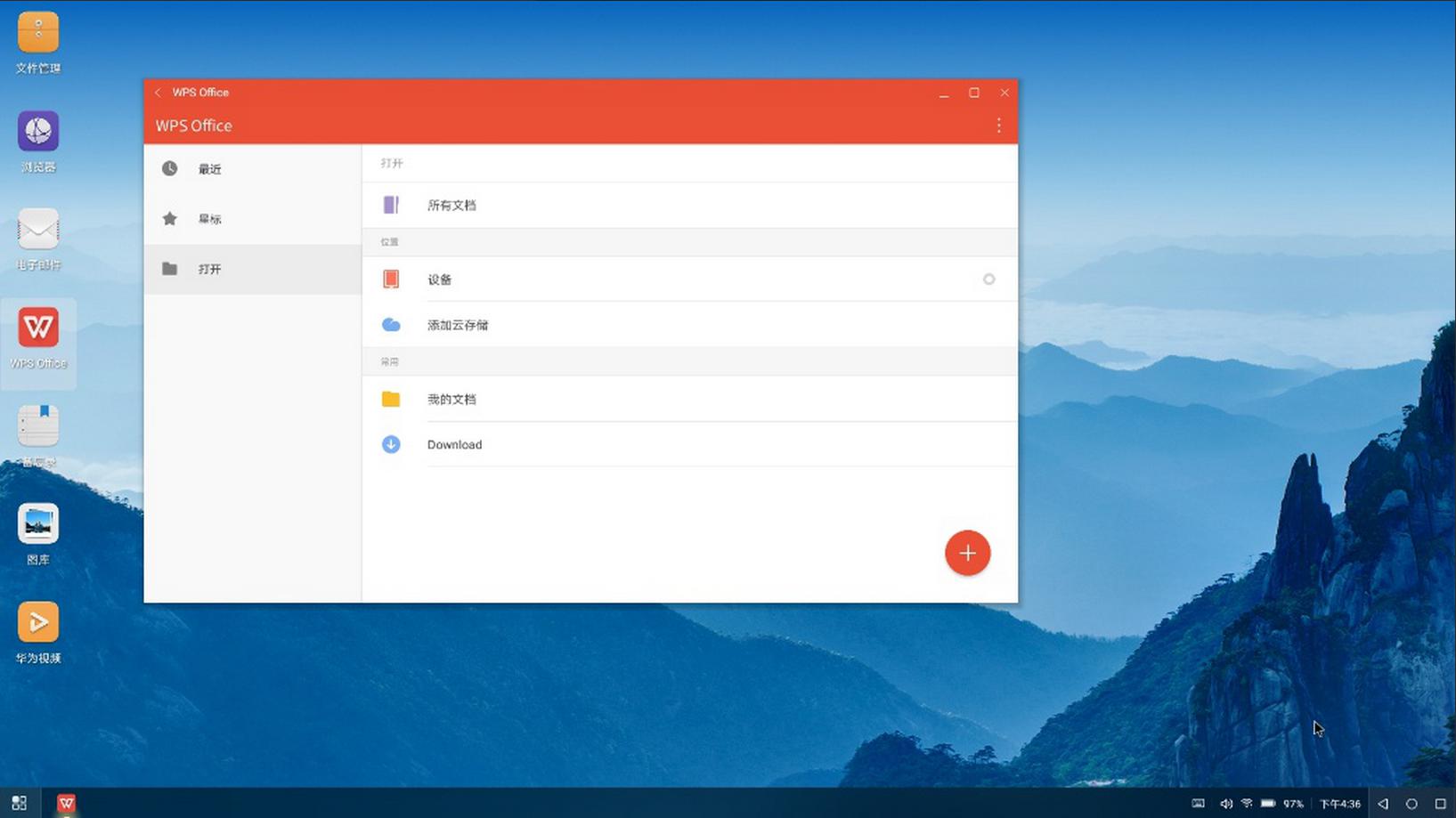The width and height of the screenshot is (1456, 818).
Task: Tap the red plus new document button
Action: [968, 553]
